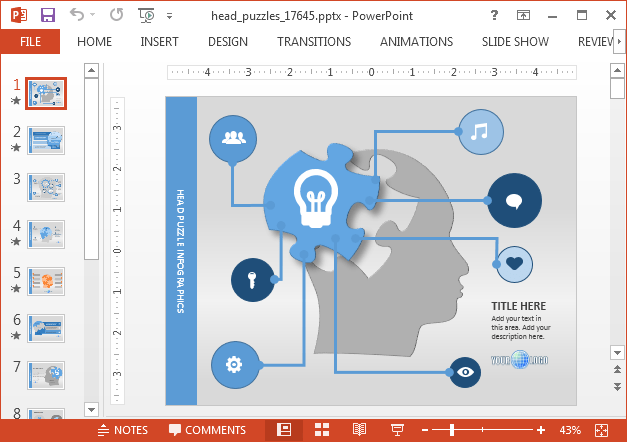Switch to the HOME ribbon tab
Image resolution: width=627 pixels, height=442 pixels.
pyautogui.click(x=94, y=42)
